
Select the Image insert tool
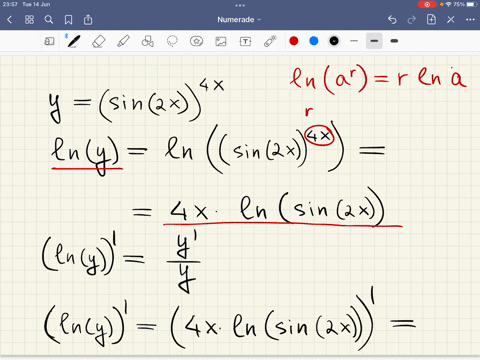coord(221,41)
